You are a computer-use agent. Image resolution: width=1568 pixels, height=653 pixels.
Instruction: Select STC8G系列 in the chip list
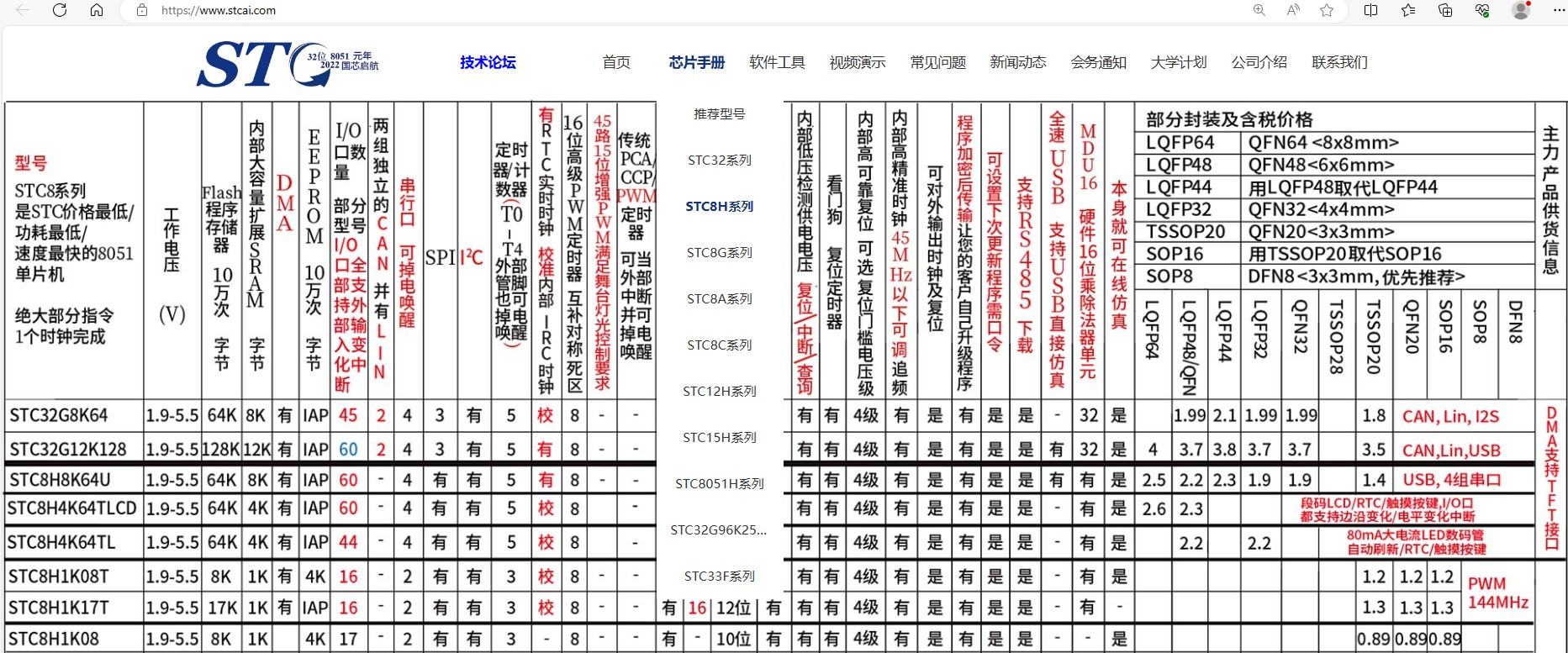[719, 252]
